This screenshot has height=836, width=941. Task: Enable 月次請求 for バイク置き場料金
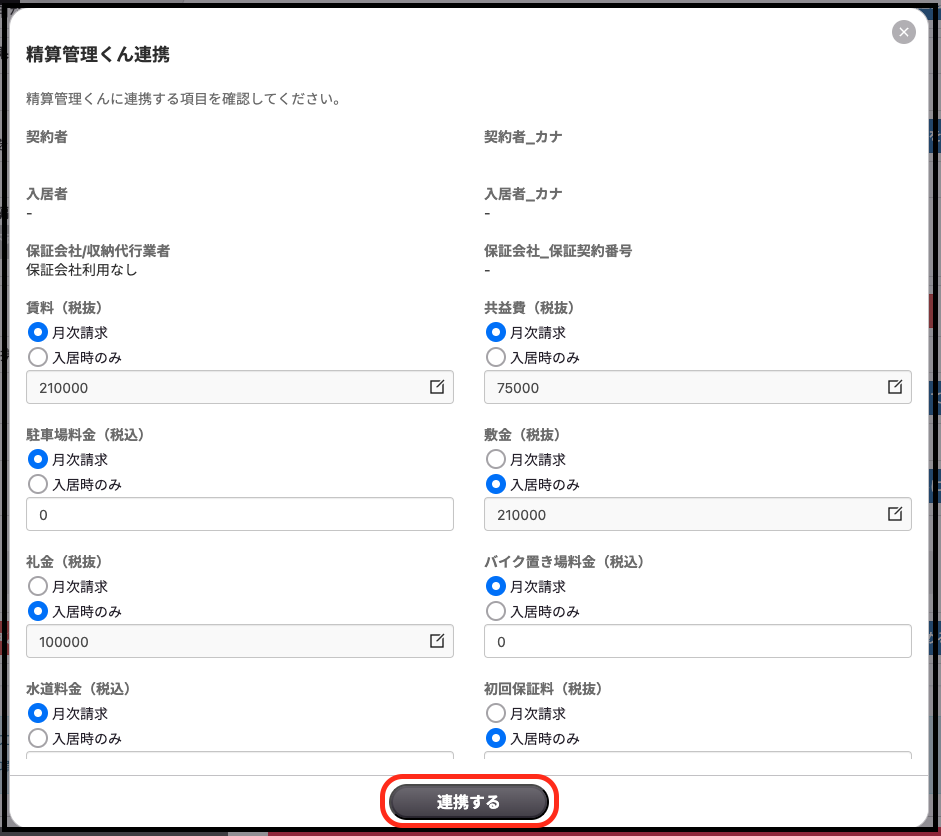(x=495, y=586)
